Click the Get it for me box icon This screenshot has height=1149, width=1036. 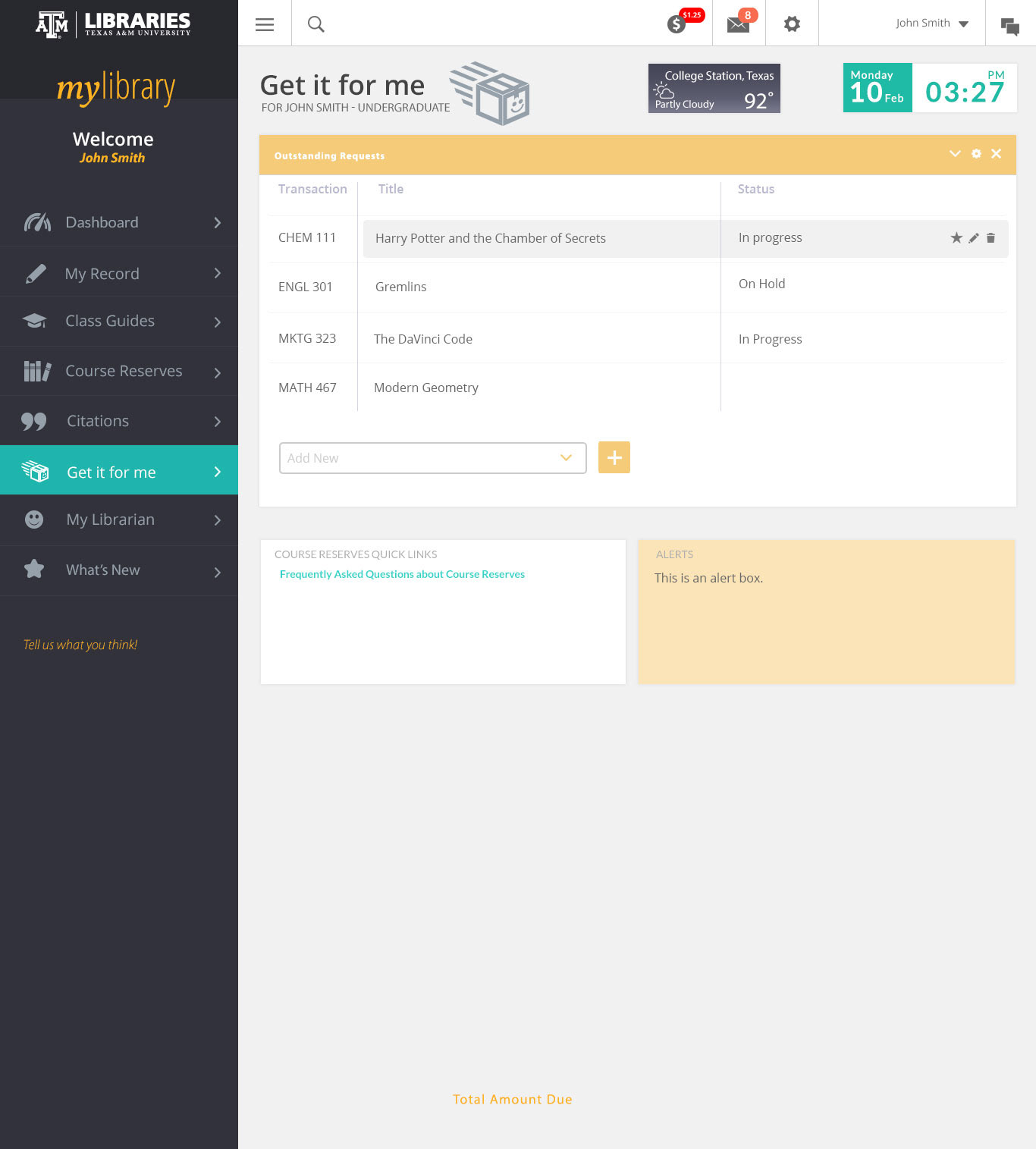tap(35, 471)
